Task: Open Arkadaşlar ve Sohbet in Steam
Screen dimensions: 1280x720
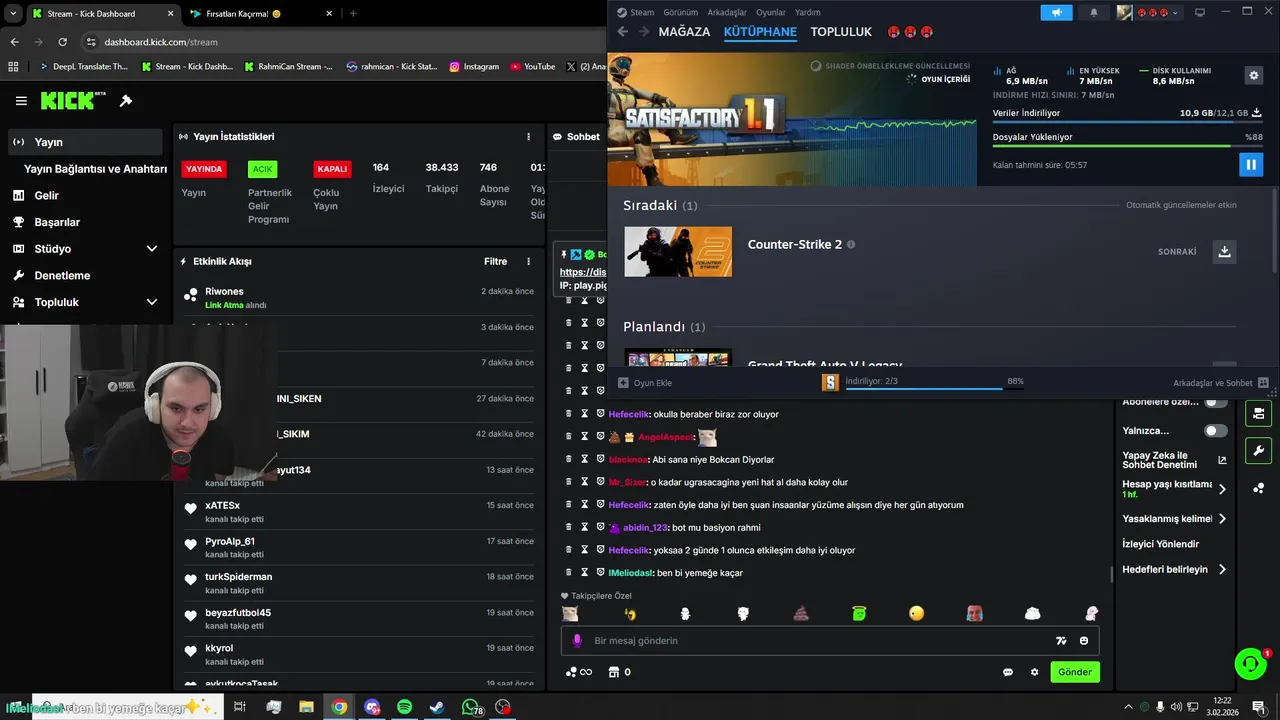Action: [x=1220, y=383]
